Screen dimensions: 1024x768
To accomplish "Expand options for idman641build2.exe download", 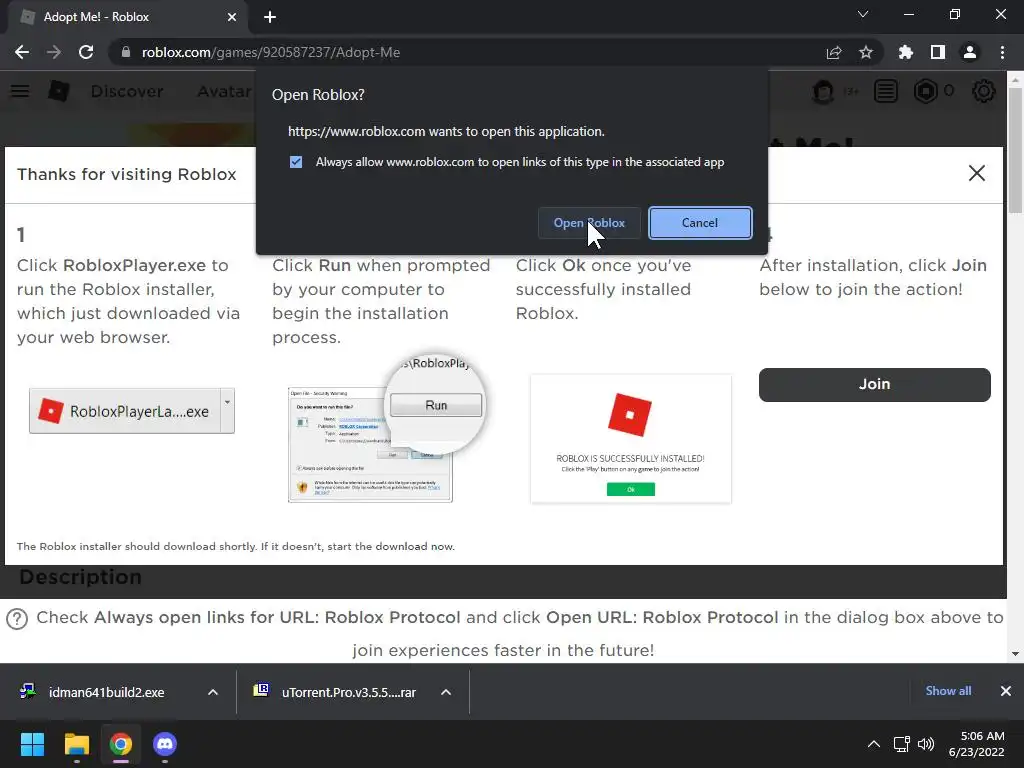I will [213, 692].
